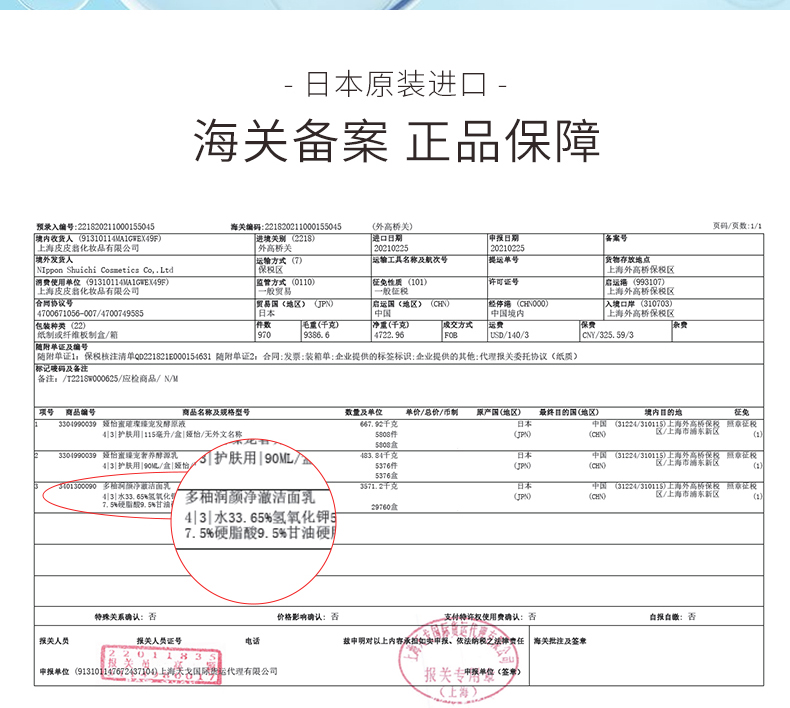Click the 预录入编号 number at top
This screenshot has height=708, width=790.
(95, 227)
